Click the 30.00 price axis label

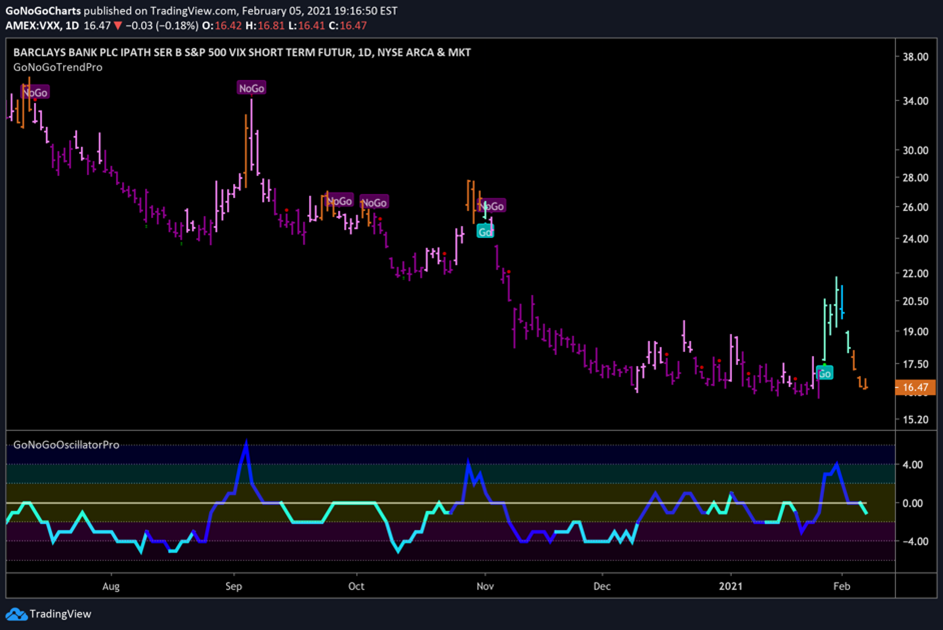click(915, 150)
